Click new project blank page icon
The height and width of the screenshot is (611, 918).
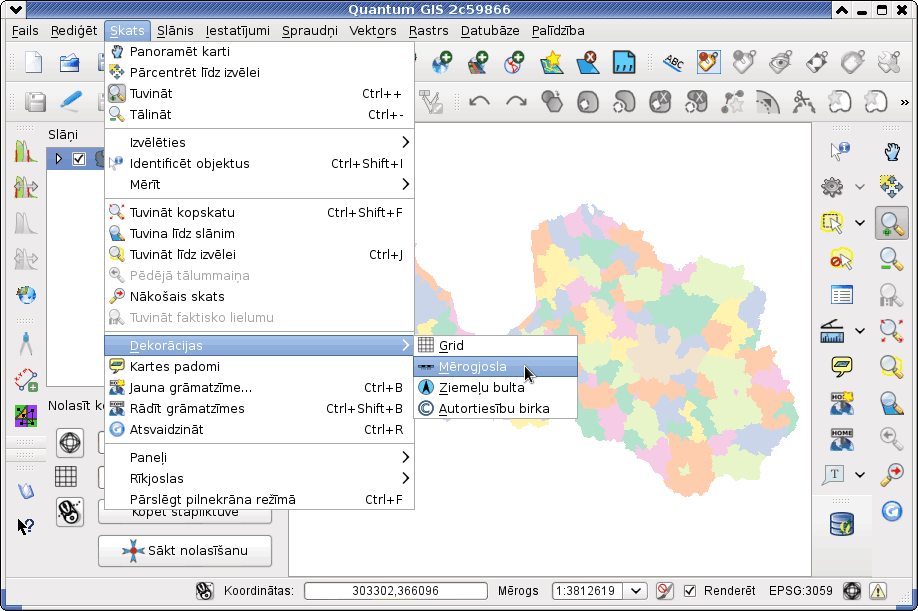(33, 62)
